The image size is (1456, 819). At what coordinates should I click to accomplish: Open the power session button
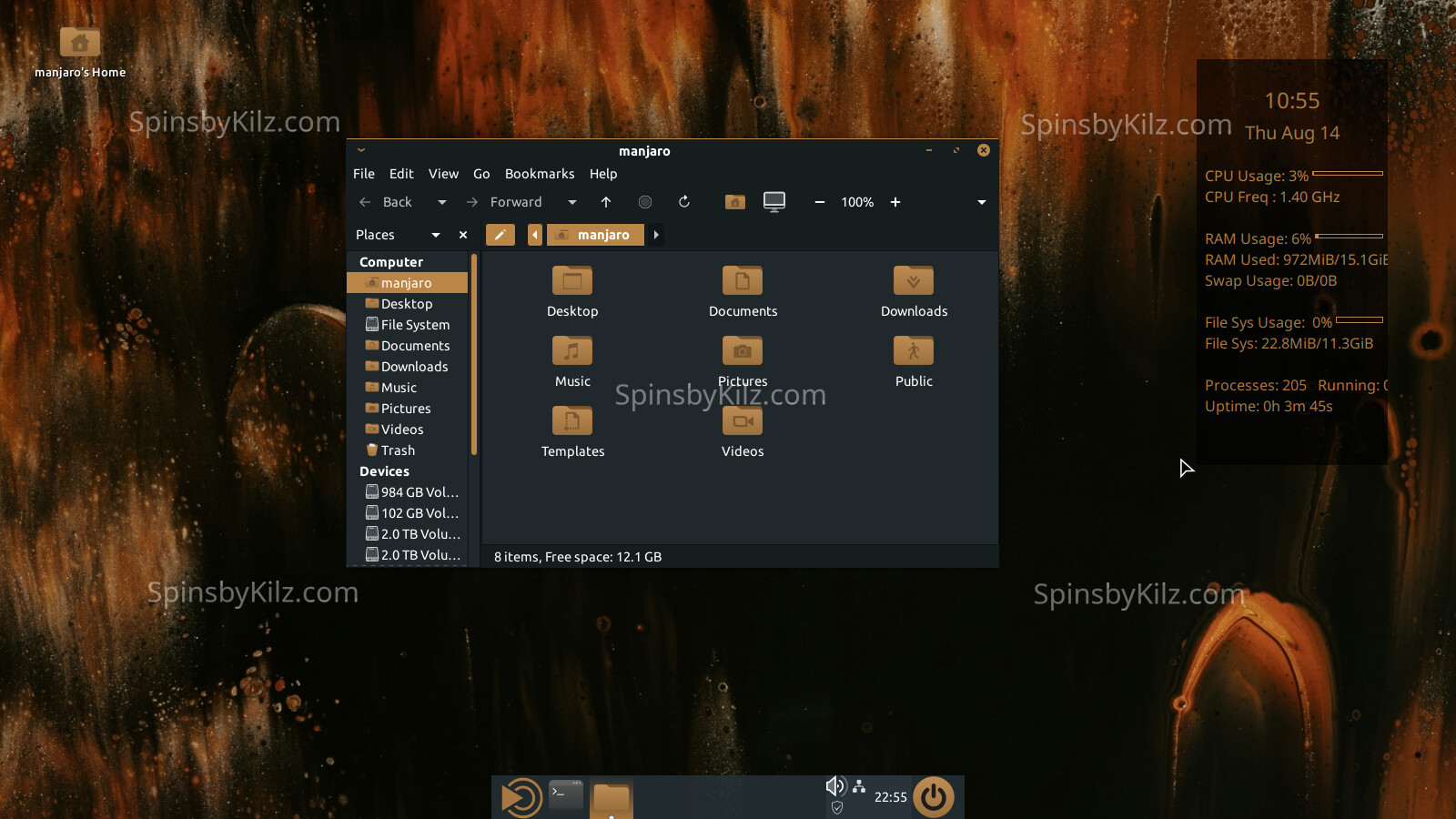[934, 797]
